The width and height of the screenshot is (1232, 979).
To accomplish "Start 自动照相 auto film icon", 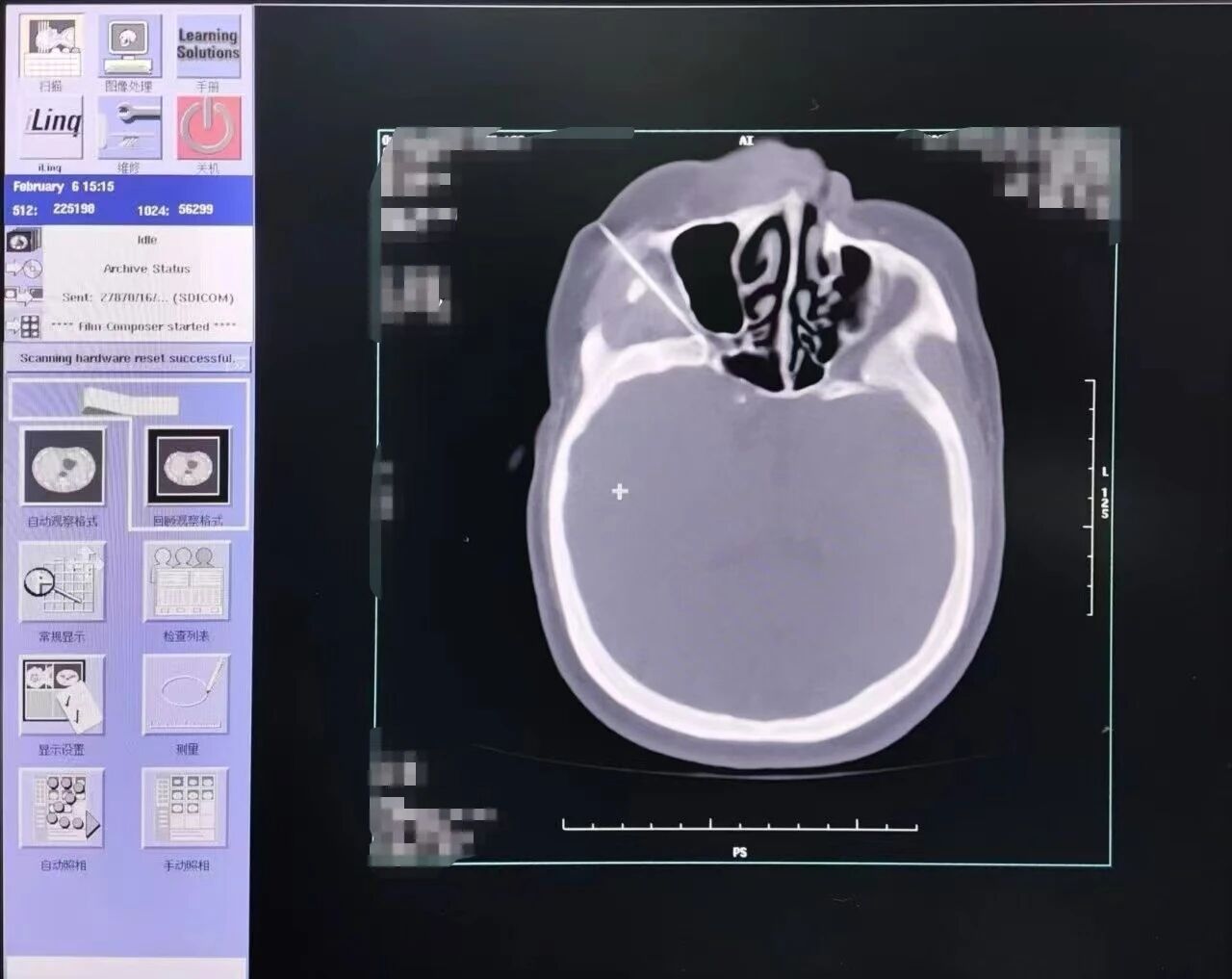I will (x=62, y=809).
